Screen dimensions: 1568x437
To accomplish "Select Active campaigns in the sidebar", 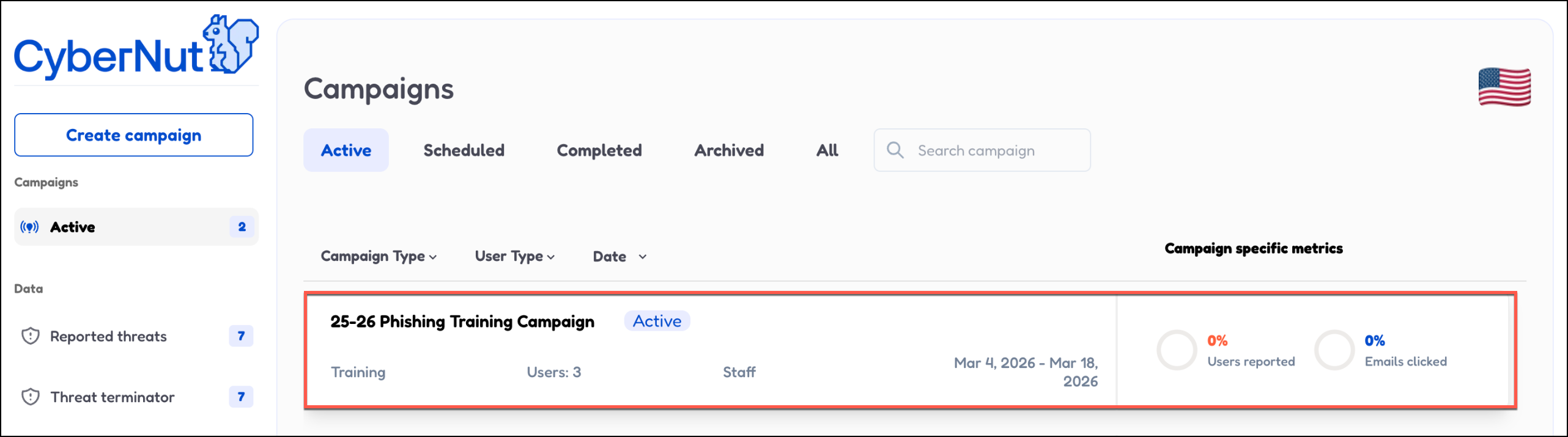I will [73, 227].
